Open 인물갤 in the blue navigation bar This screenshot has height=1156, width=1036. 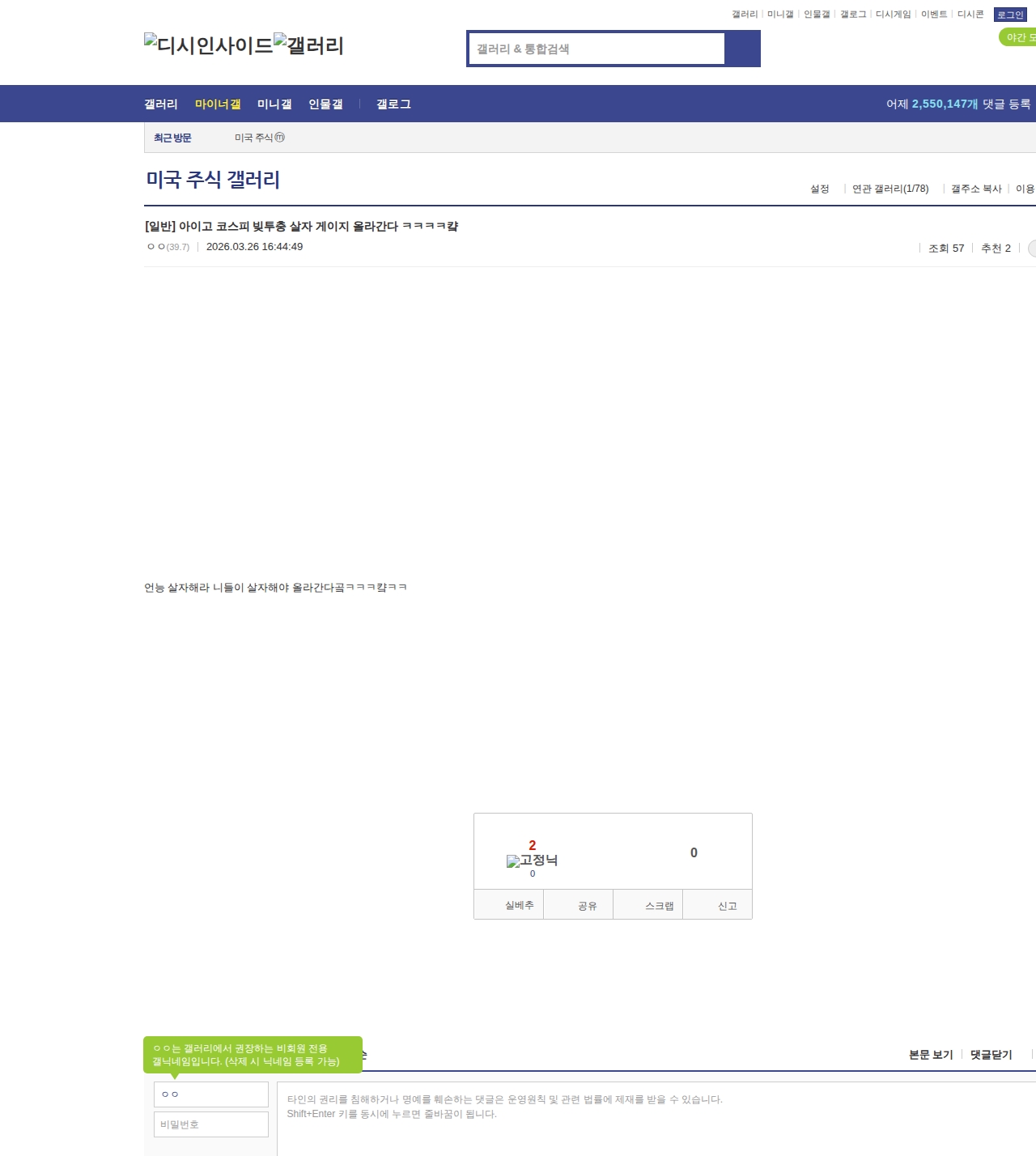point(325,104)
